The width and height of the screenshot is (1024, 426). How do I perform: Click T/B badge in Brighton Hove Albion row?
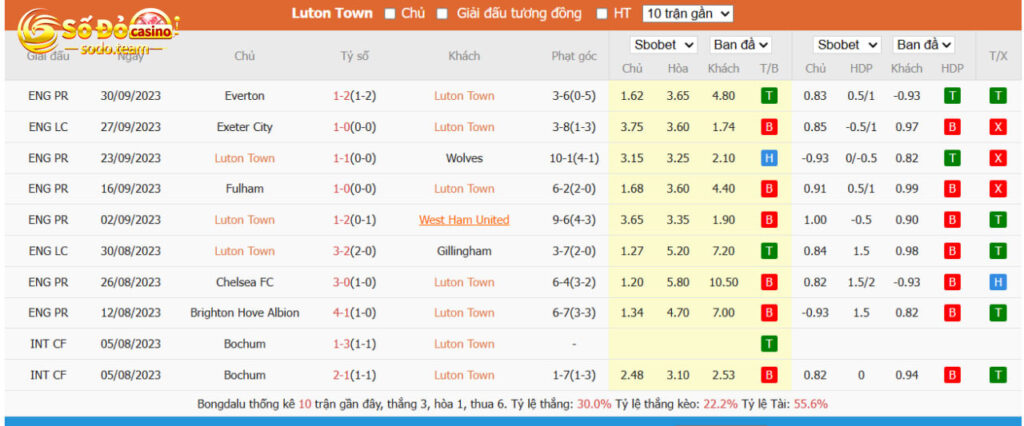pos(769,313)
